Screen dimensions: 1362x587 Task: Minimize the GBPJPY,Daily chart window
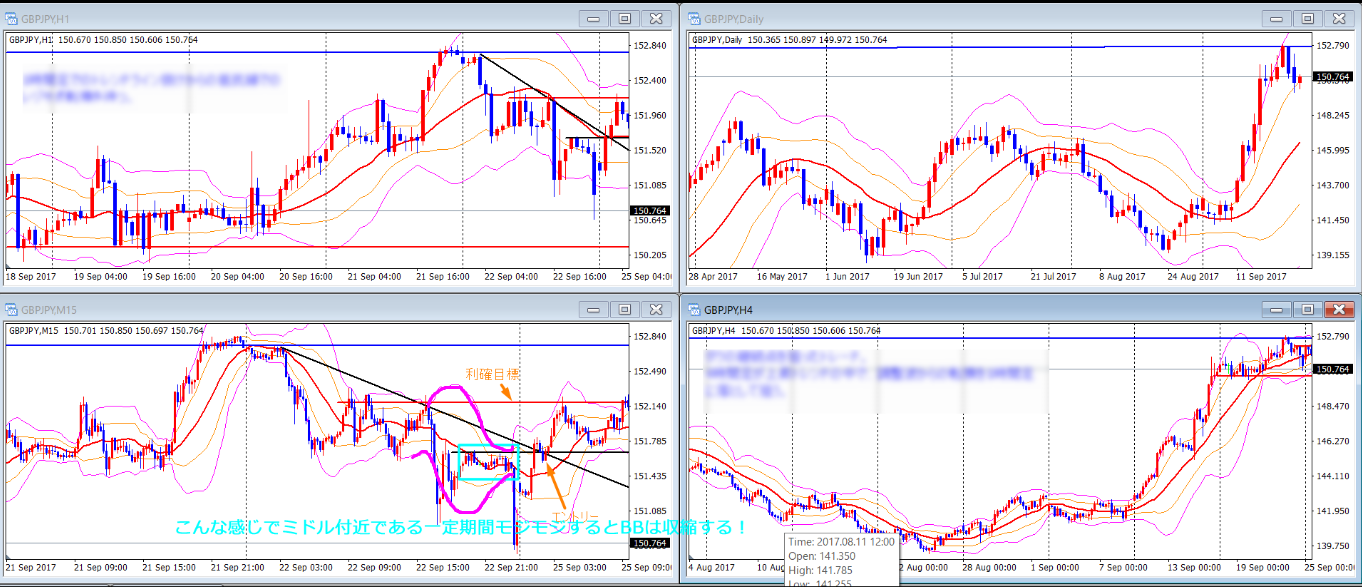click(x=1276, y=18)
